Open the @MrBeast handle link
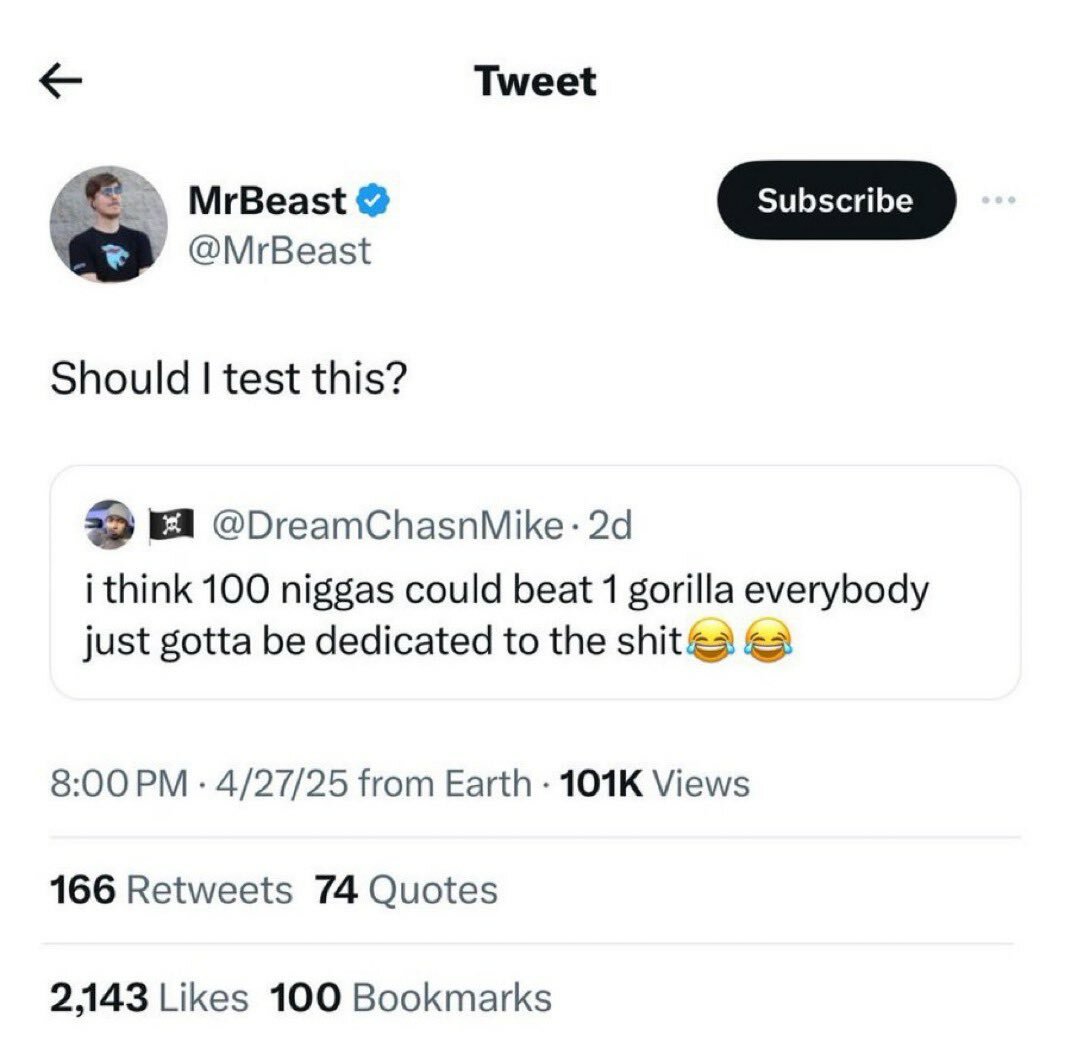The width and height of the screenshot is (1070, 1042). tap(280, 250)
